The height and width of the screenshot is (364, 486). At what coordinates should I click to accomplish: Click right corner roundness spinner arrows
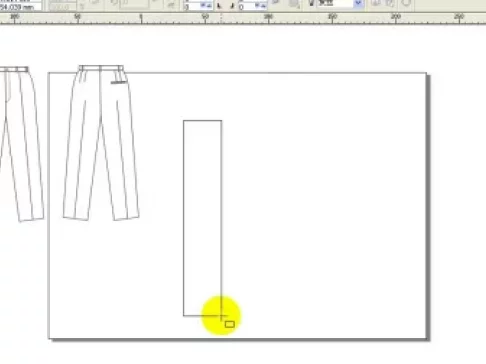[260, 6]
